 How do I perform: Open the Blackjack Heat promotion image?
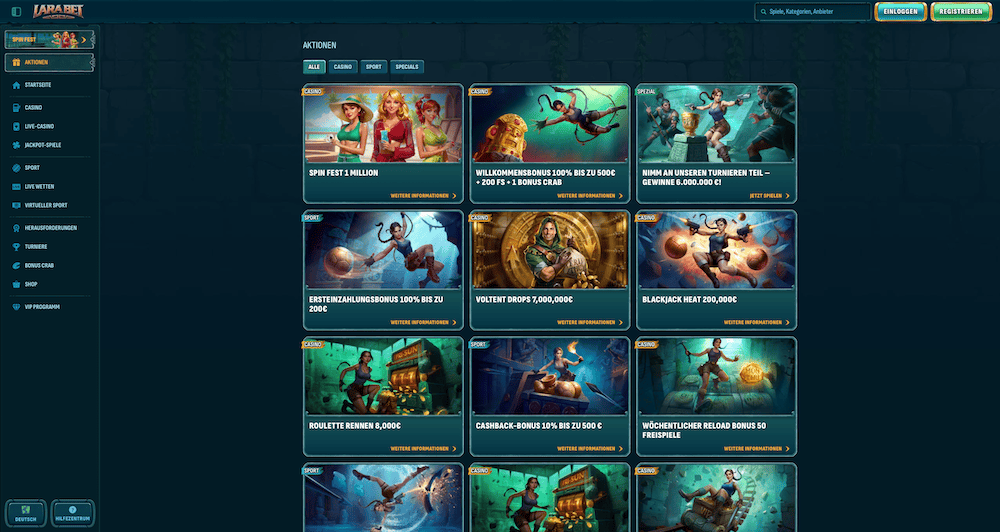pos(716,250)
